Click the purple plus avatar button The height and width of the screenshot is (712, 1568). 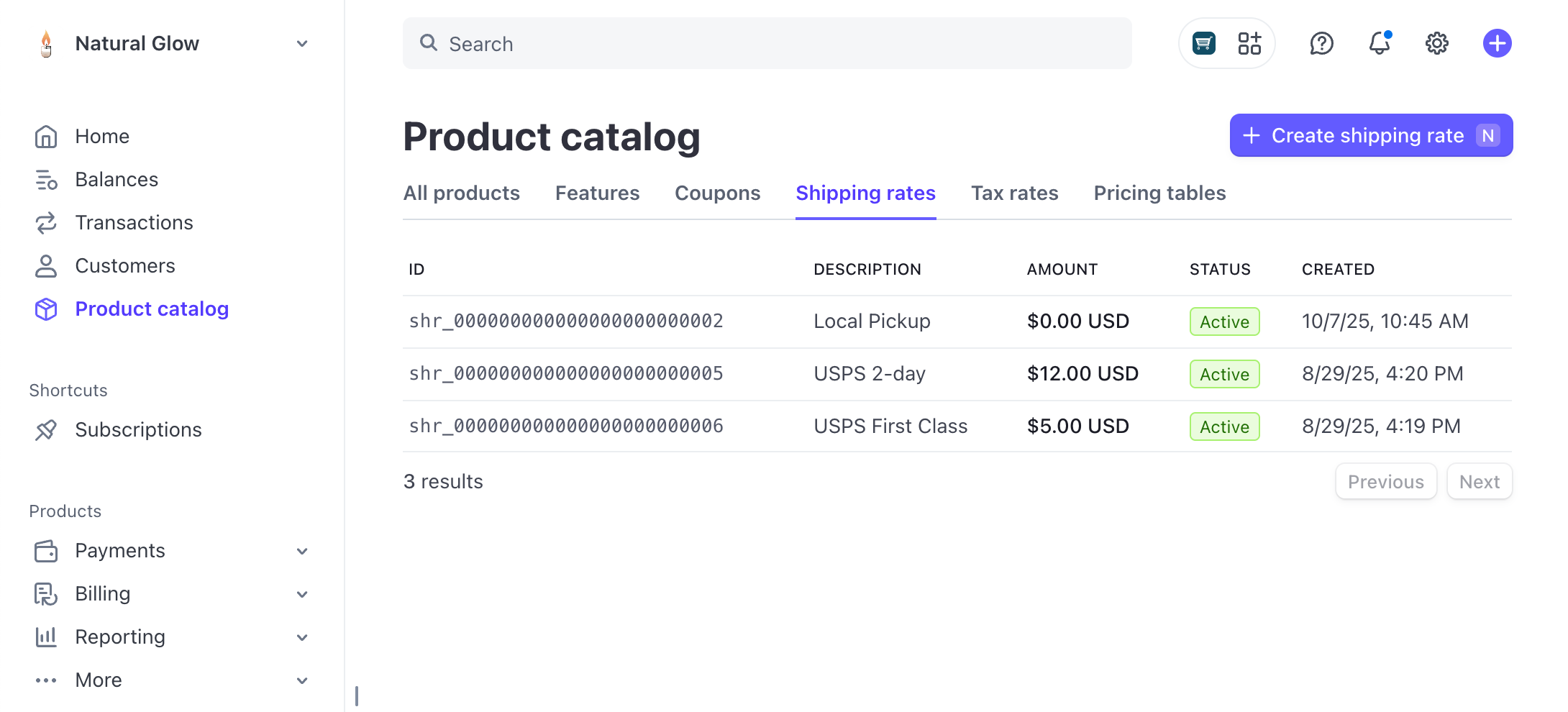pyautogui.click(x=1497, y=43)
